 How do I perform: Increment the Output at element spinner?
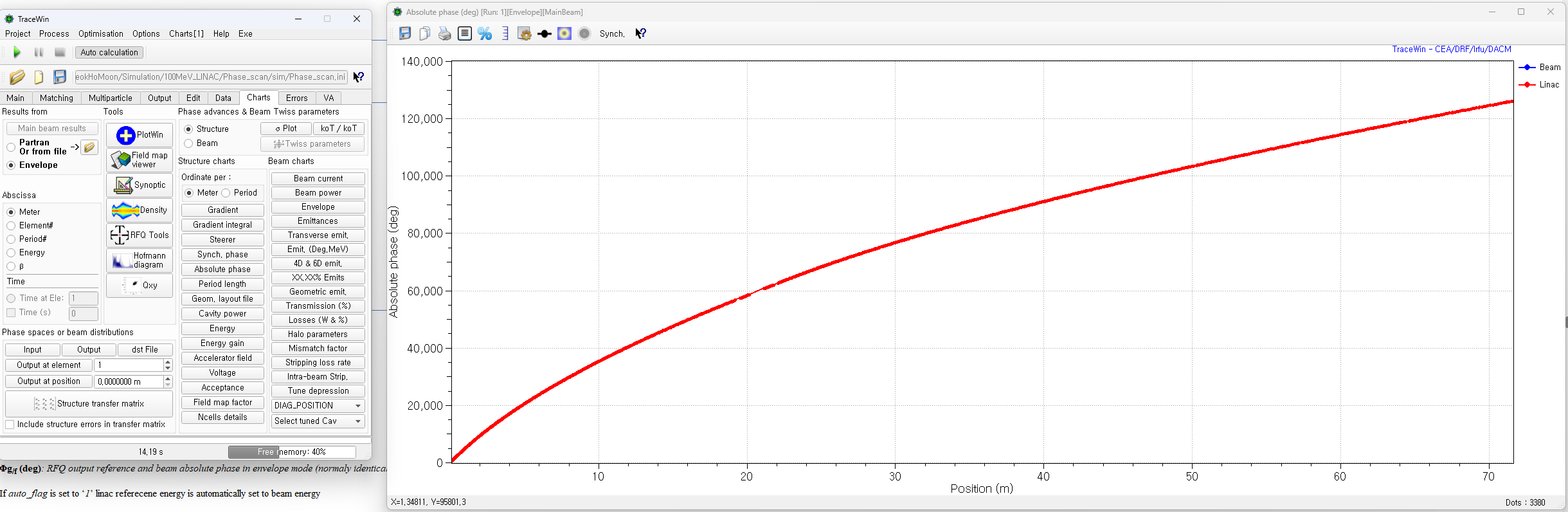pos(168,362)
